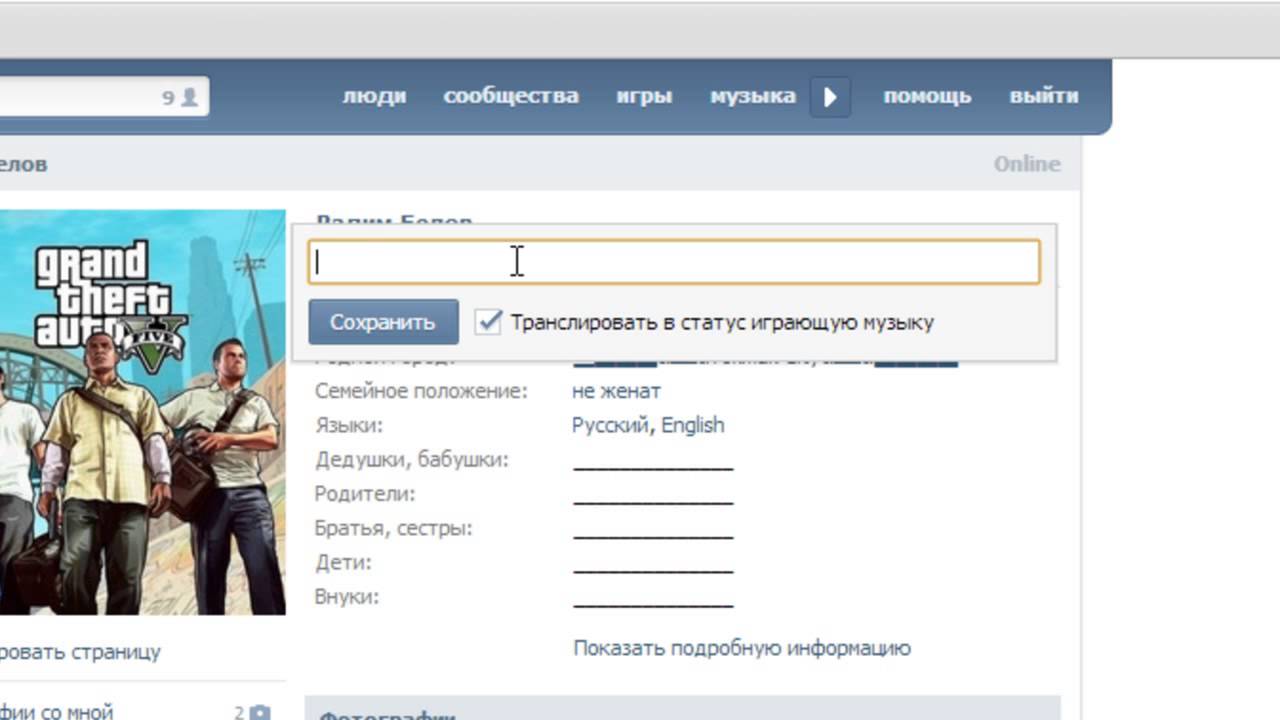Click the Online status text

(1027, 164)
